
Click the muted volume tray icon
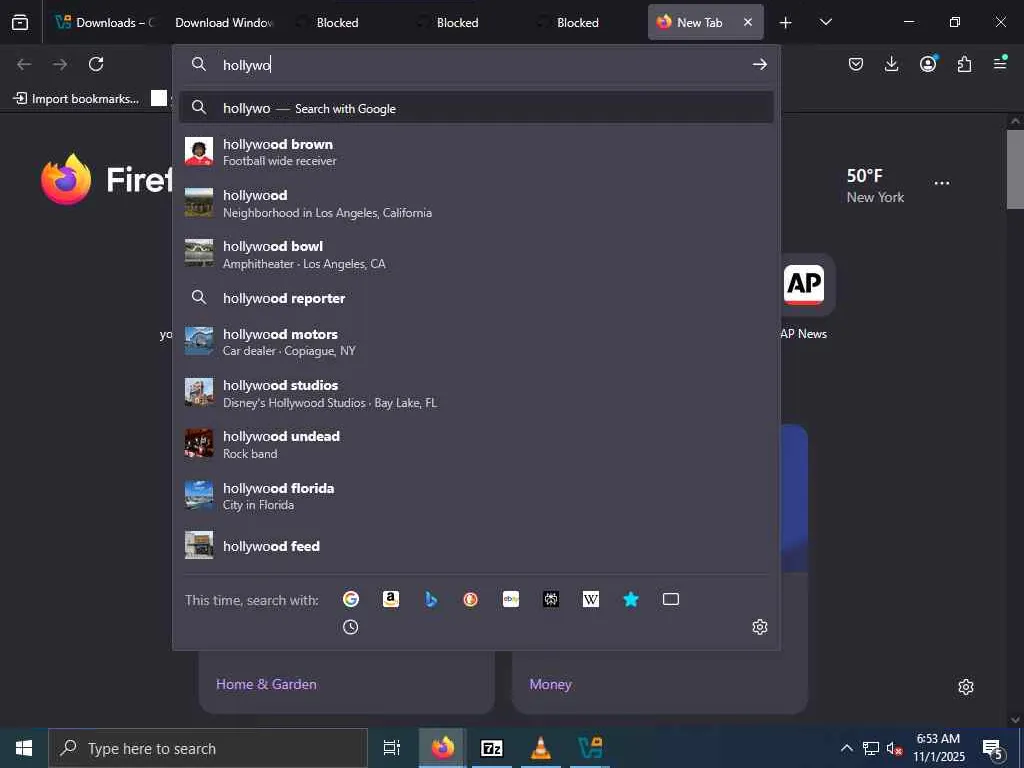tap(894, 748)
